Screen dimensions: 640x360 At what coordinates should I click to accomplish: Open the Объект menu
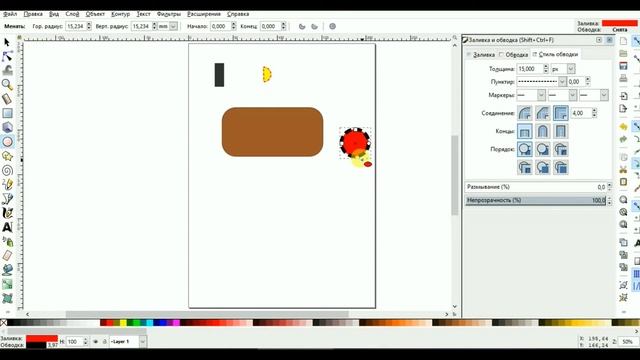click(95, 14)
